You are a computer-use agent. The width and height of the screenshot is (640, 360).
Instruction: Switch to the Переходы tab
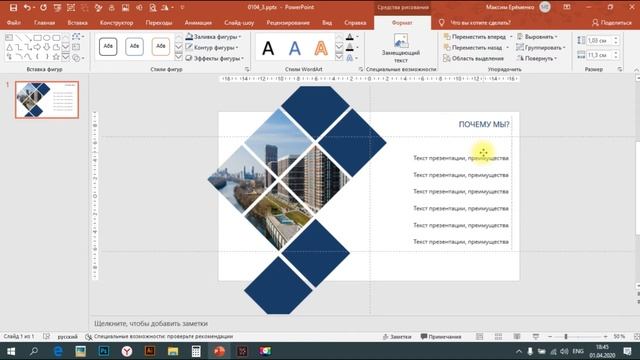[x=159, y=23]
